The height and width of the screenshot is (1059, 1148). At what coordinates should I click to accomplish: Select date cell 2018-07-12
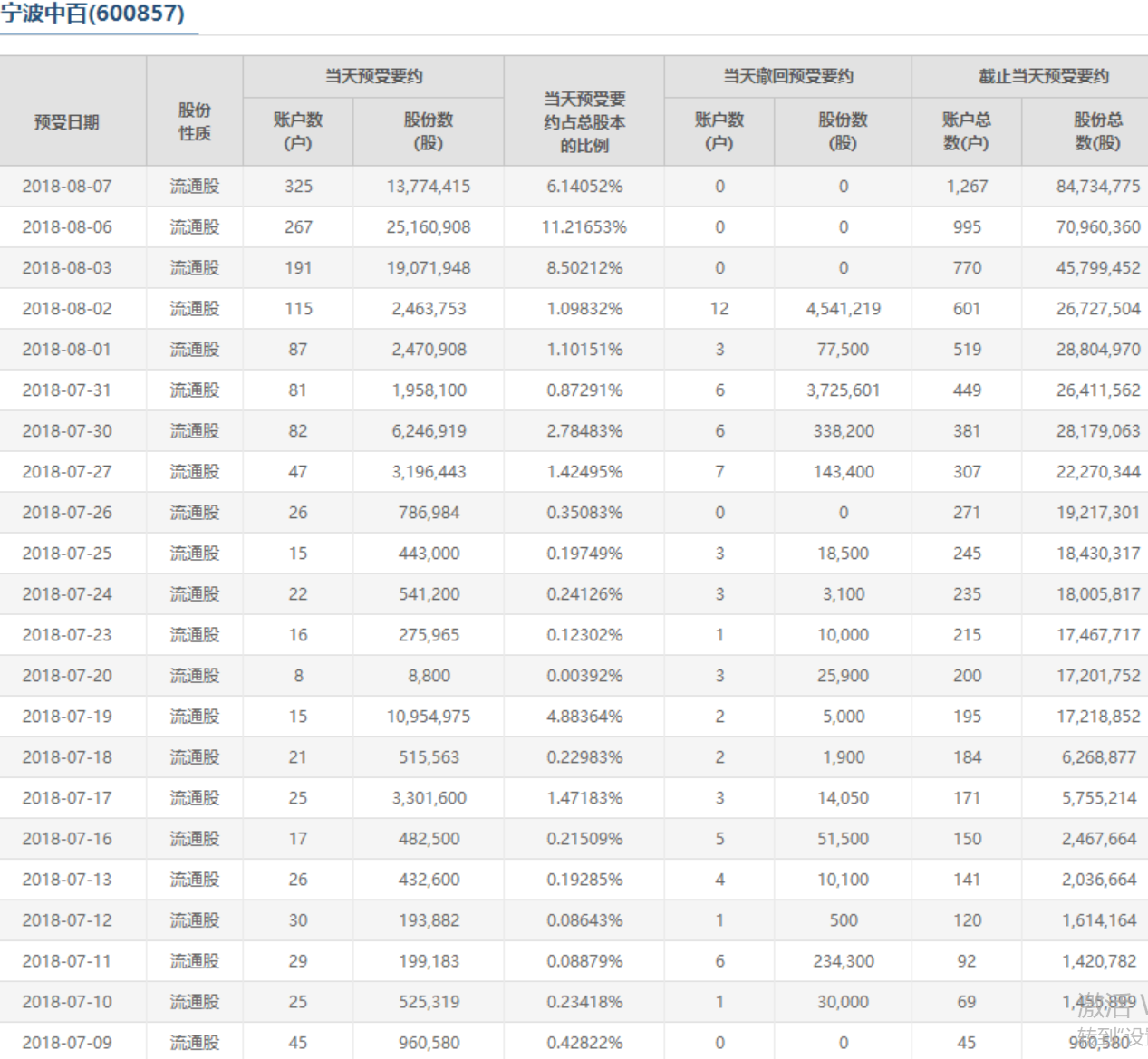(67, 920)
